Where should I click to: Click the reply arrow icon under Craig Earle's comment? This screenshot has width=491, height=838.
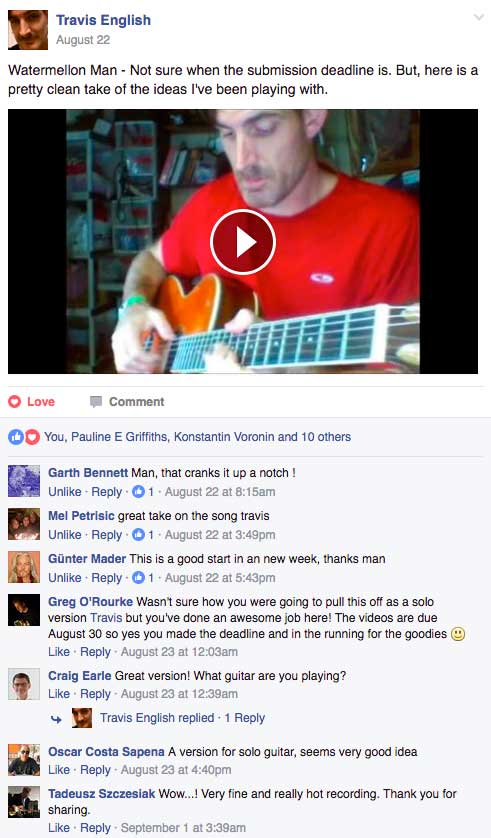[56, 719]
